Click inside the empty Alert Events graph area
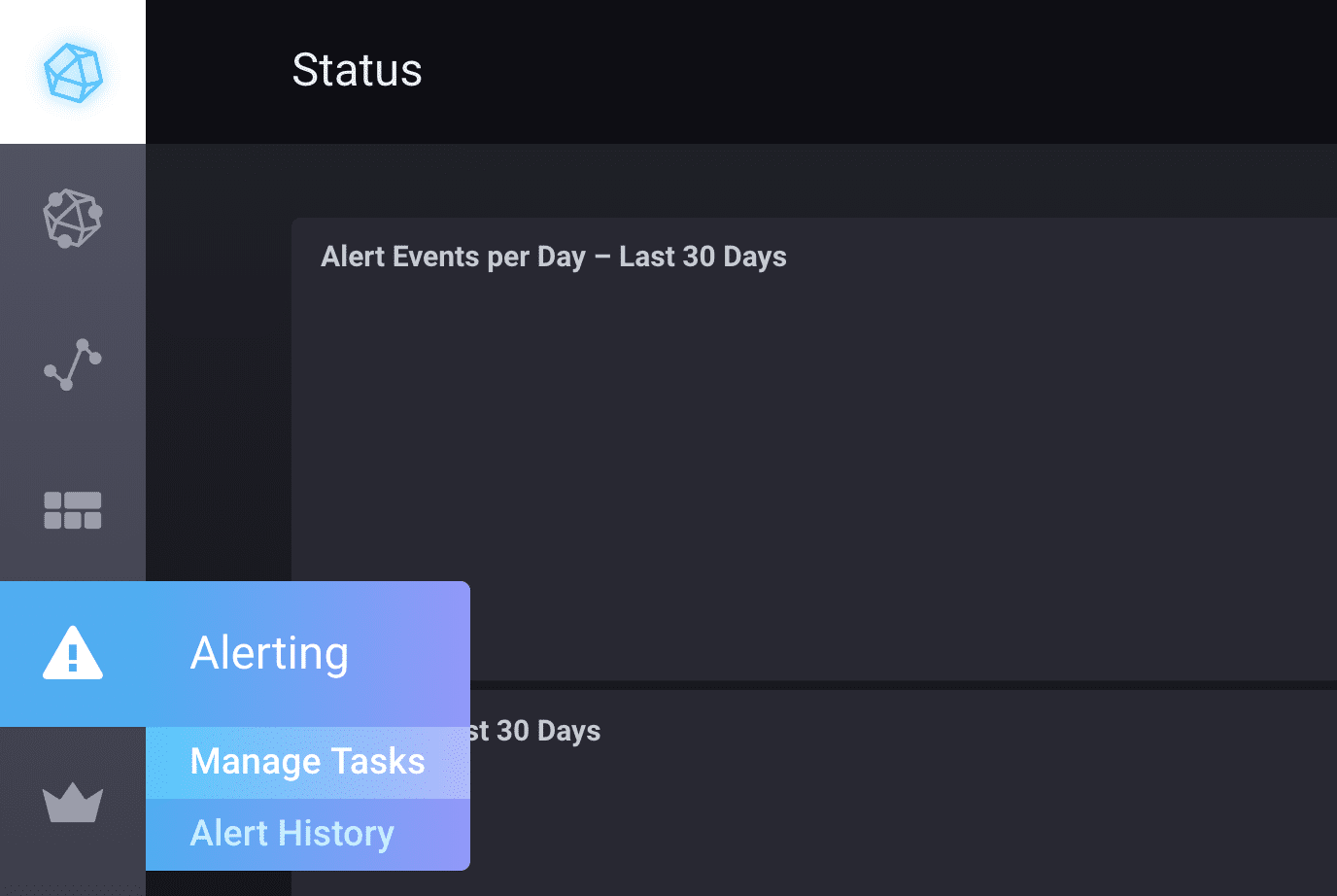Screen dimensions: 1337x896 tap(816, 466)
